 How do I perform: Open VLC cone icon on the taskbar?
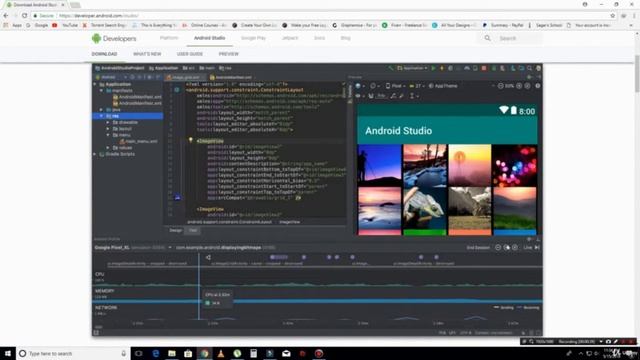pos(221,353)
